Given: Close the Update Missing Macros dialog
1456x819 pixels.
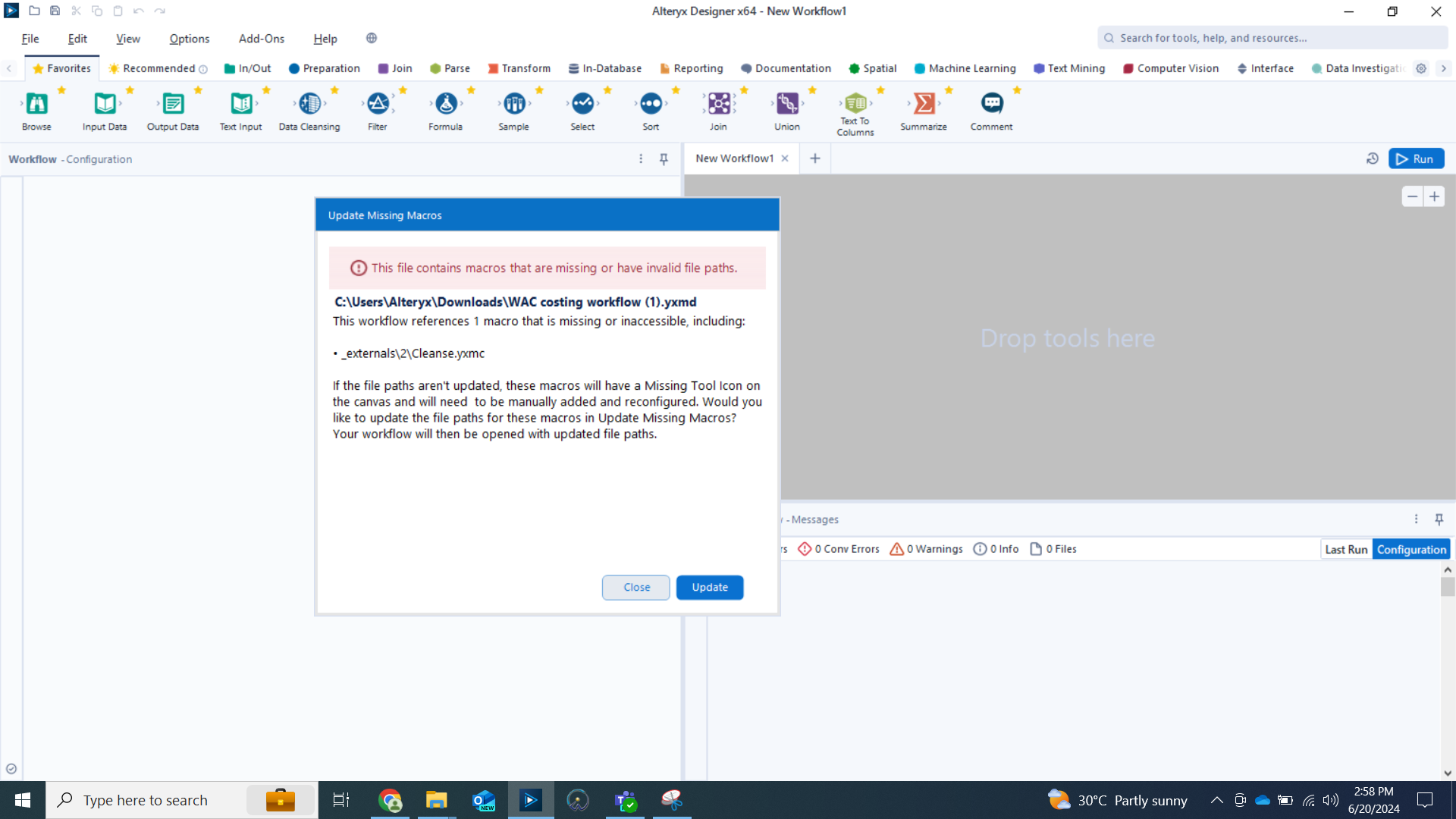Looking at the screenshot, I should coord(635,587).
